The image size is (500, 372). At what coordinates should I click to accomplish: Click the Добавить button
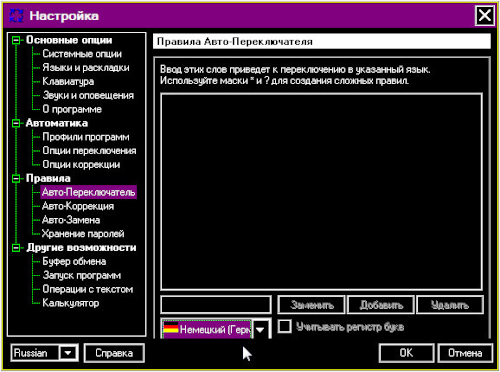pyautogui.click(x=381, y=305)
